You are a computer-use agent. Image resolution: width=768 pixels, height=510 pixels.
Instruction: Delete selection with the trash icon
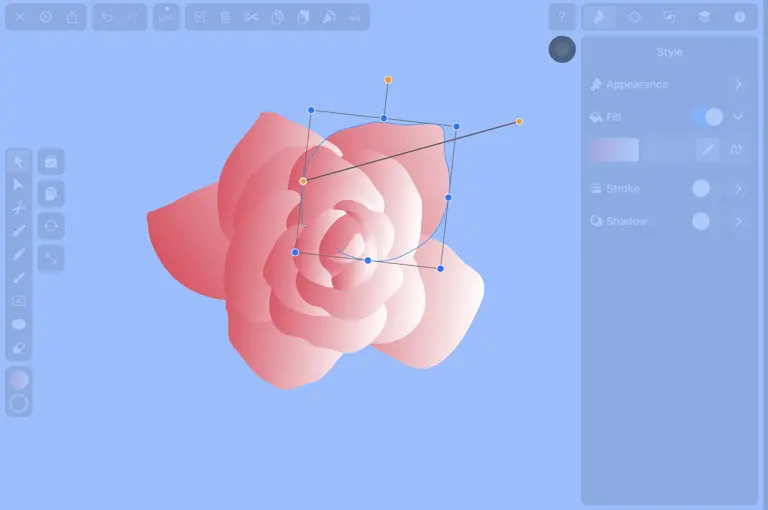click(225, 17)
